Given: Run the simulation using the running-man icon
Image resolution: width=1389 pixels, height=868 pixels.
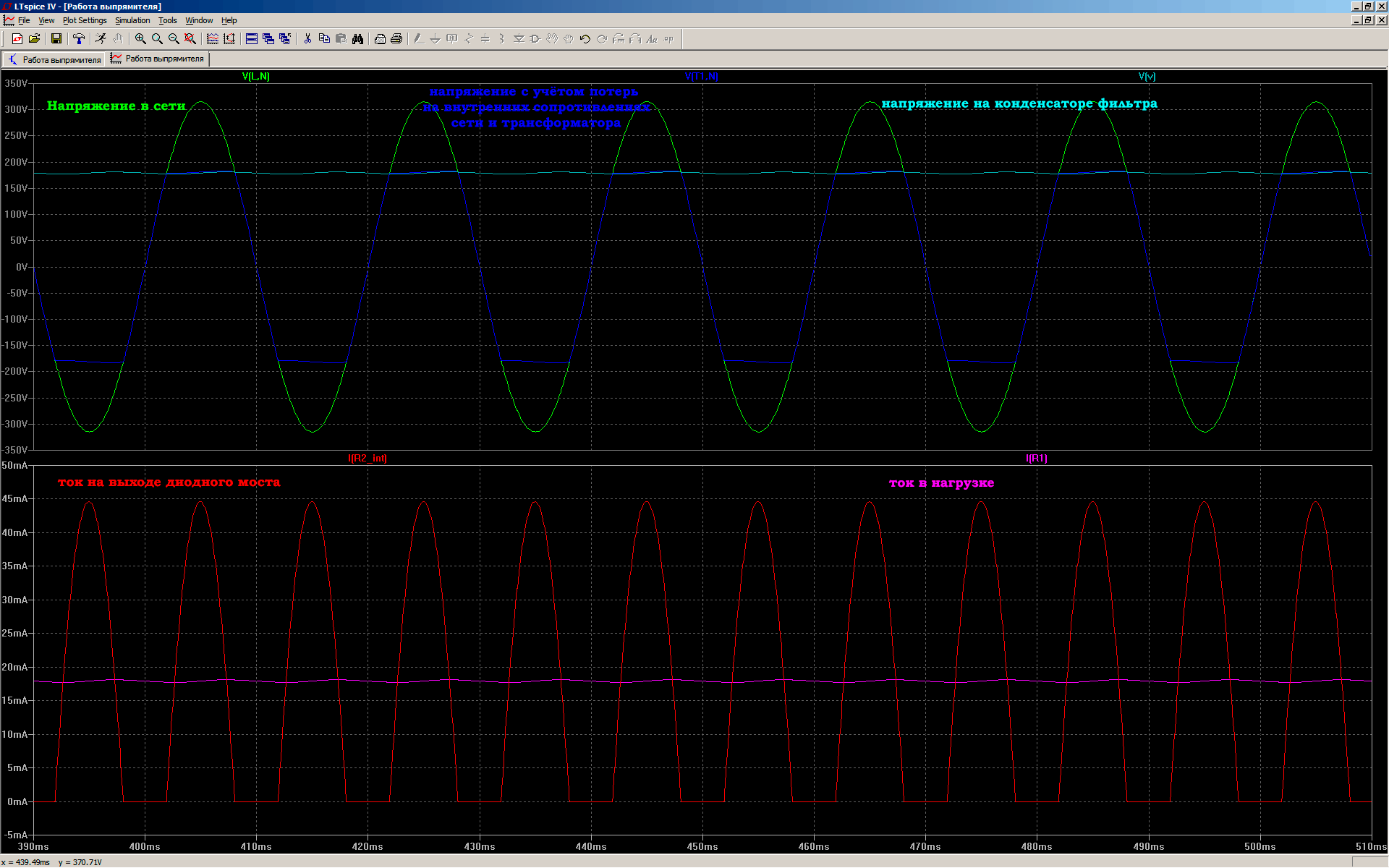Looking at the screenshot, I should [101, 39].
